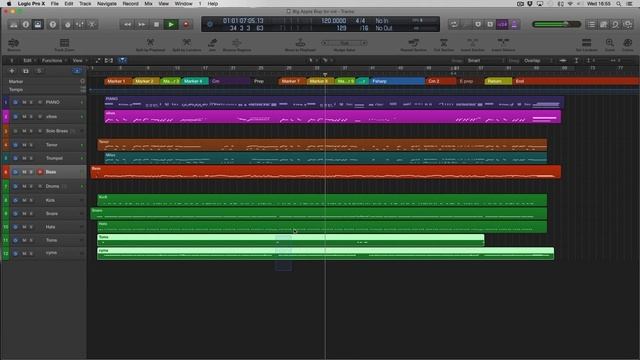The width and height of the screenshot is (640, 360).
Task: Click the Colors palette toolbar icon
Action: pos(628,44)
